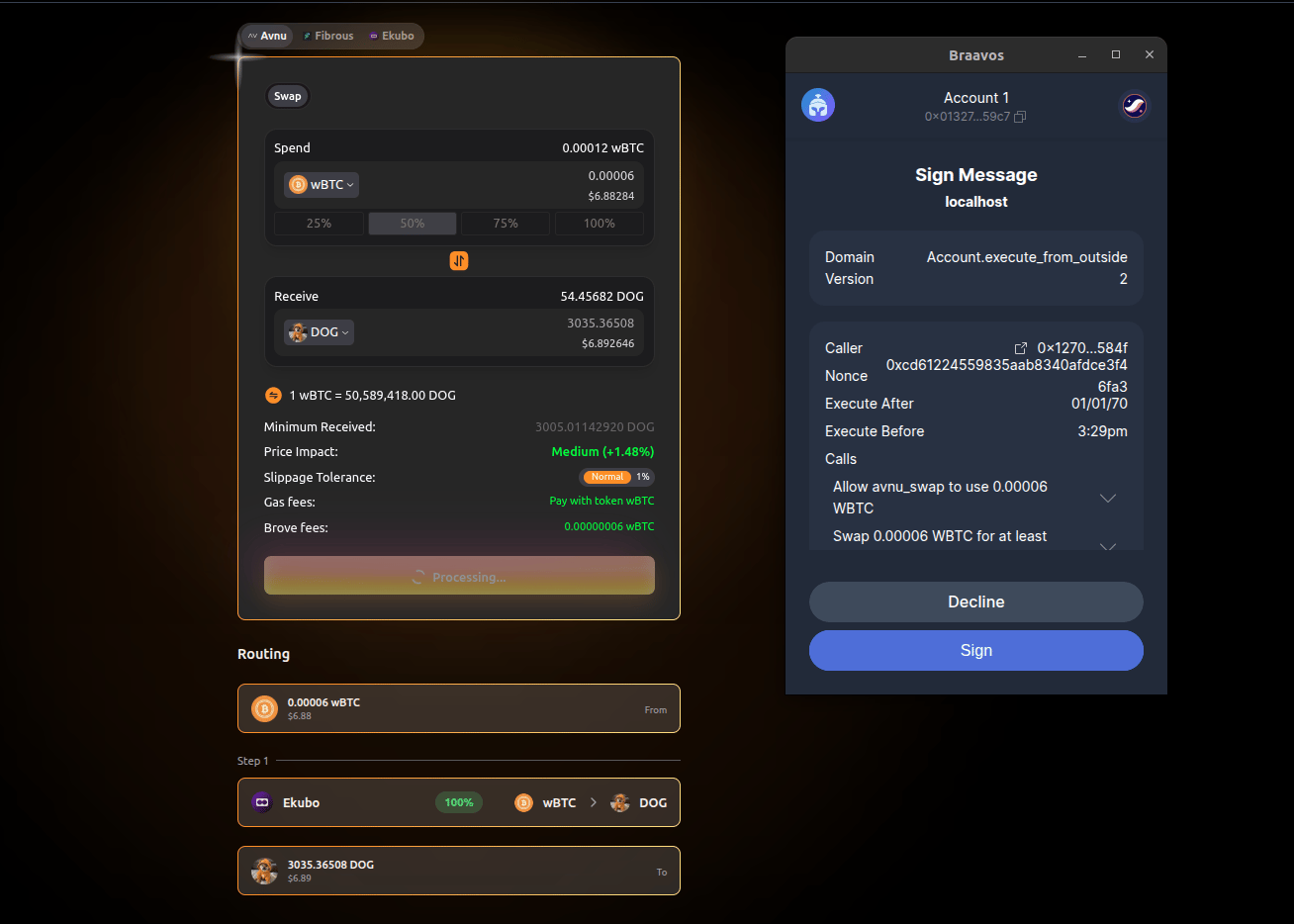Sign the message in Braavos
Viewport: 1294px width, 924px height.
(x=976, y=650)
